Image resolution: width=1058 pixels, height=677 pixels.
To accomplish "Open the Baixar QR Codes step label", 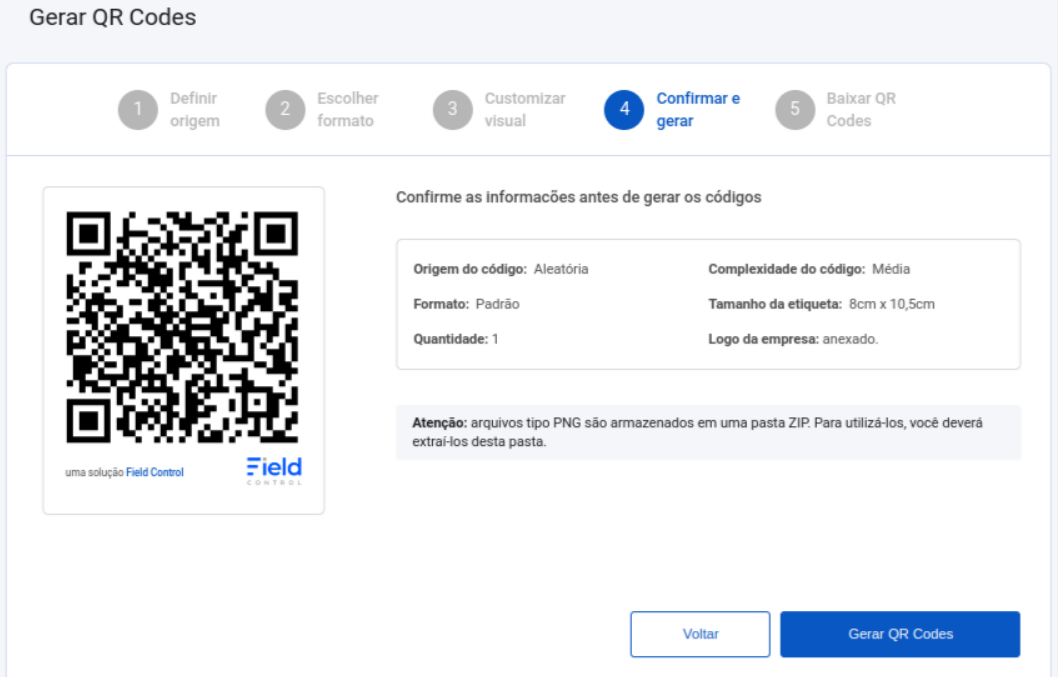I will [861, 109].
